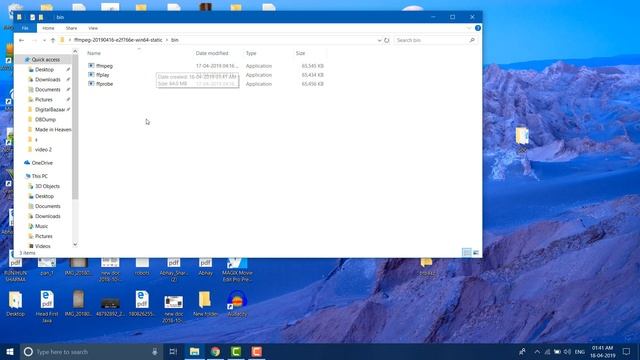
Task: Open green Camtasia app in taskbar
Action: coord(236,351)
